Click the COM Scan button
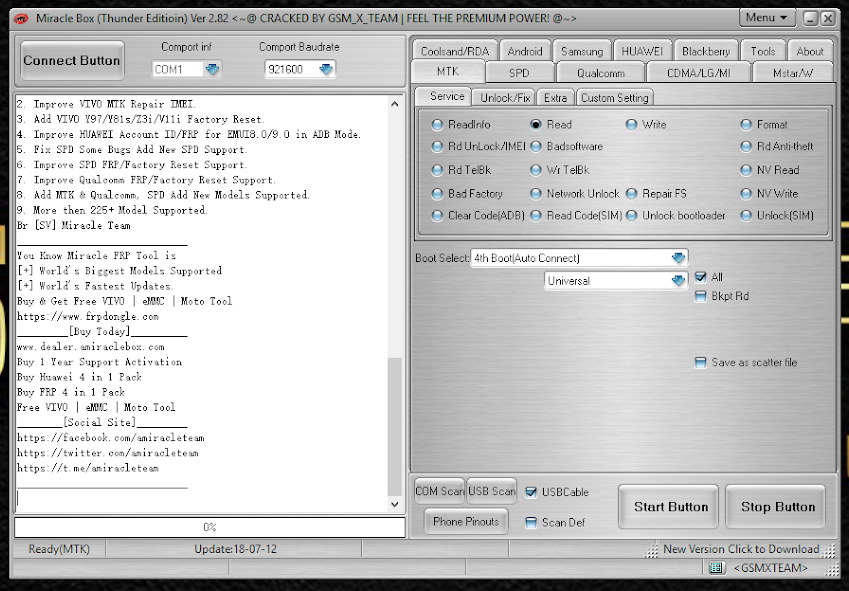This screenshot has height=591, width=849. [x=439, y=491]
